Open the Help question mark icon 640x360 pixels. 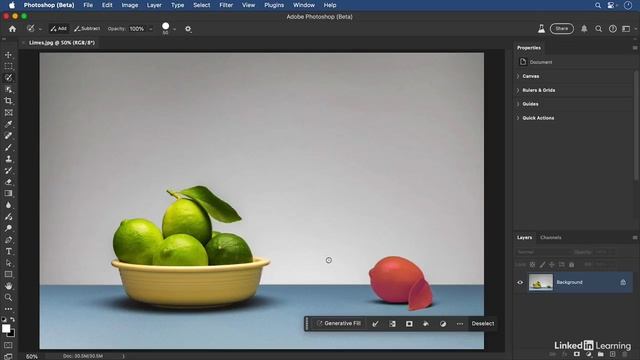(613, 29)
